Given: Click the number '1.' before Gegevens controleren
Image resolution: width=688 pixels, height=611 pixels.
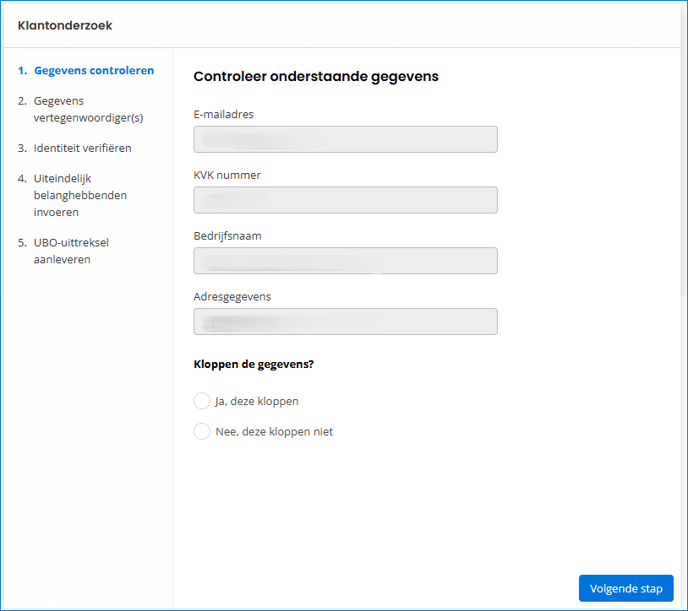Looking at the screenshot, I should [23, 71].
